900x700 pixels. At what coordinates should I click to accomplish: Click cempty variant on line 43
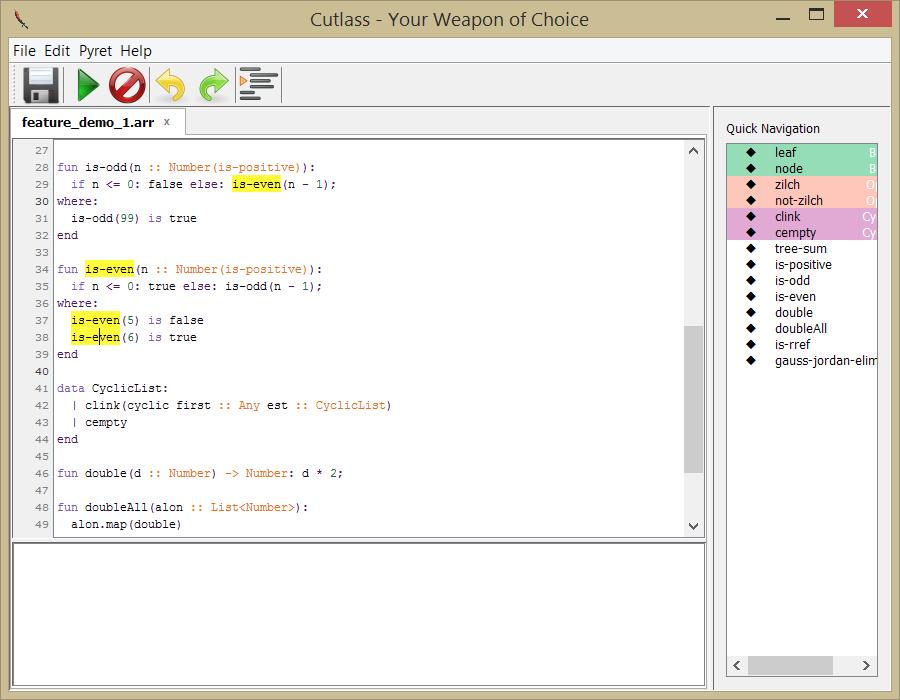pyautogui.click(x=106, y=422)
